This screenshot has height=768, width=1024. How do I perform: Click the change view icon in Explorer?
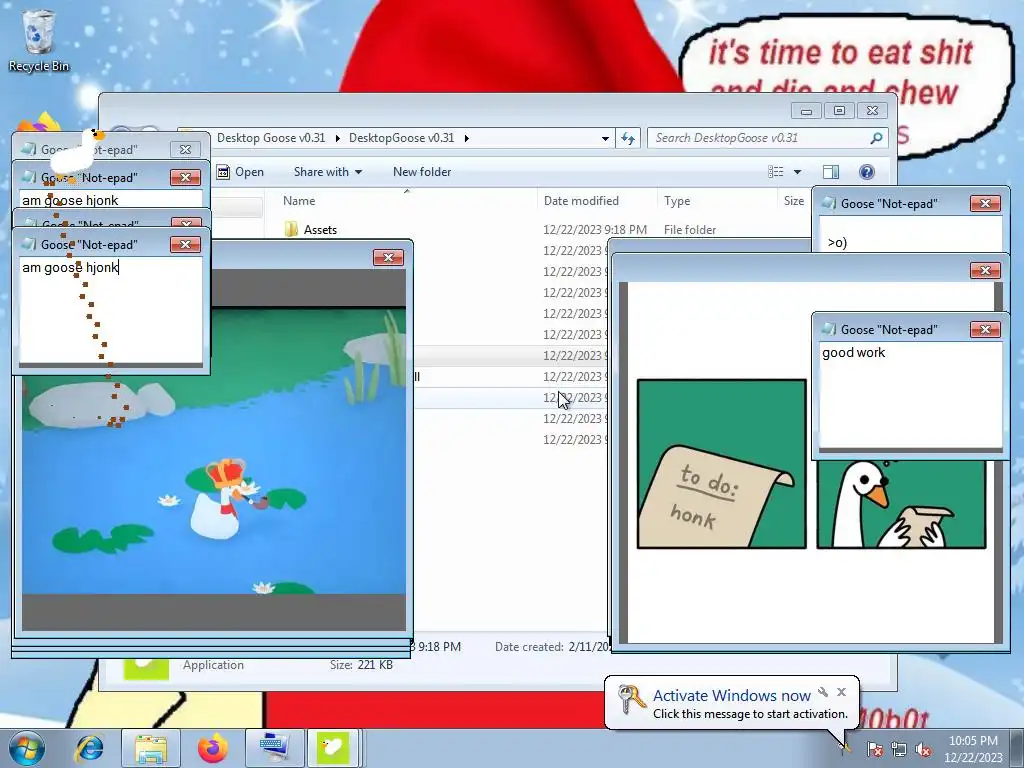(776, 172)
